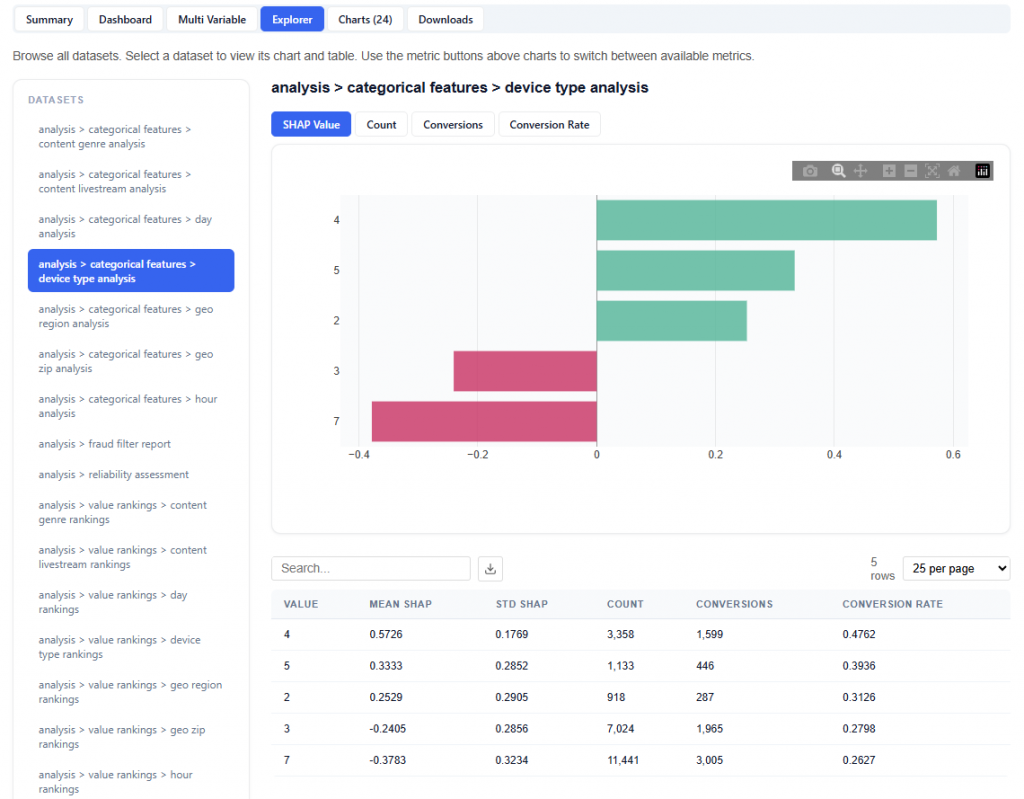The height and width of the screenshot is (799, 1024).
Task: Switch chart metric to Count
Action: point(381,125)
